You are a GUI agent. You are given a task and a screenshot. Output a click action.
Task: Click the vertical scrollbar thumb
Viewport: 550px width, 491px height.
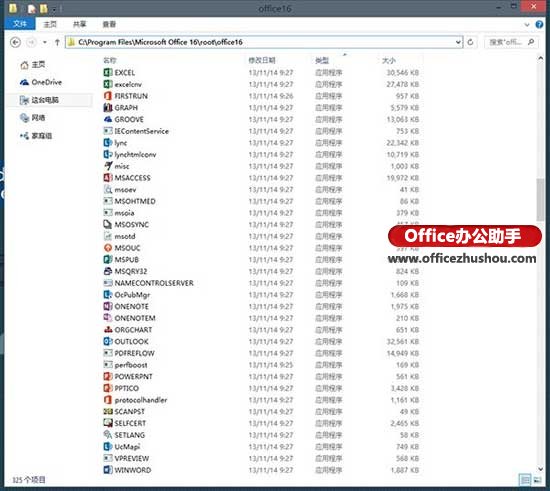(x=540, y=200)
